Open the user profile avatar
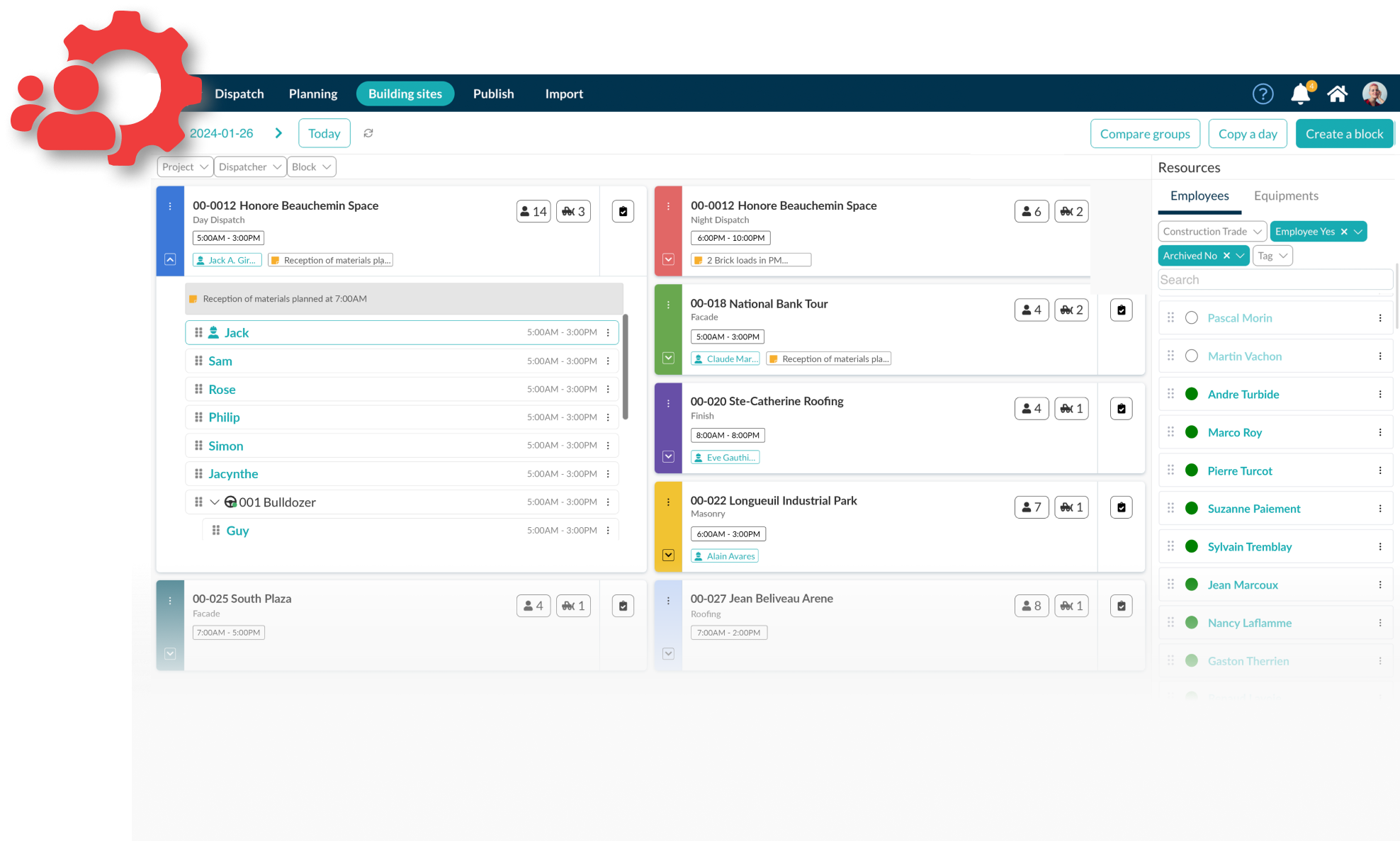The height and width of the screenshot is (841, 1400). click(1374, 94)
